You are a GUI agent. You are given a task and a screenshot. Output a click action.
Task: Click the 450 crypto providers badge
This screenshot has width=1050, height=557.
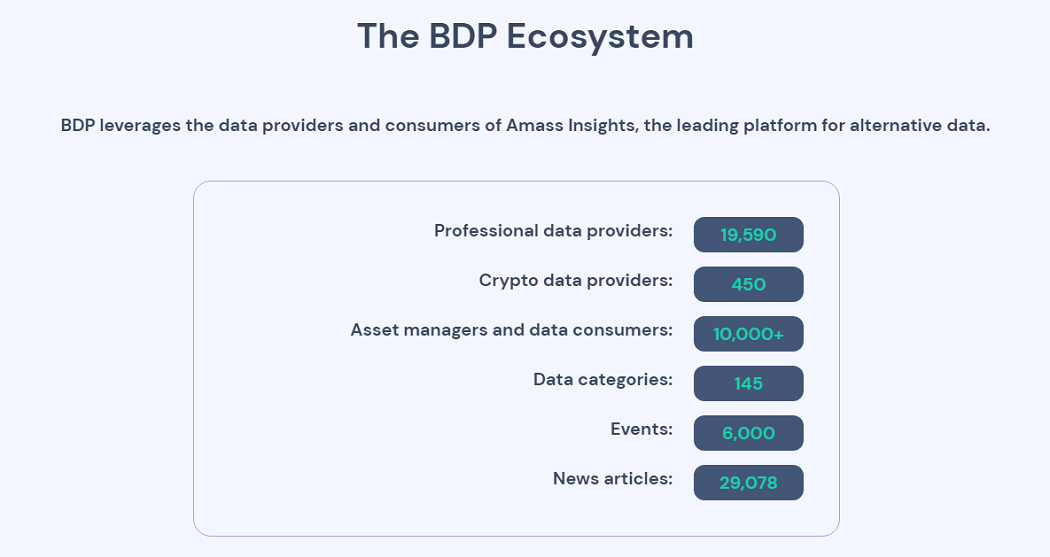(749, 284)
